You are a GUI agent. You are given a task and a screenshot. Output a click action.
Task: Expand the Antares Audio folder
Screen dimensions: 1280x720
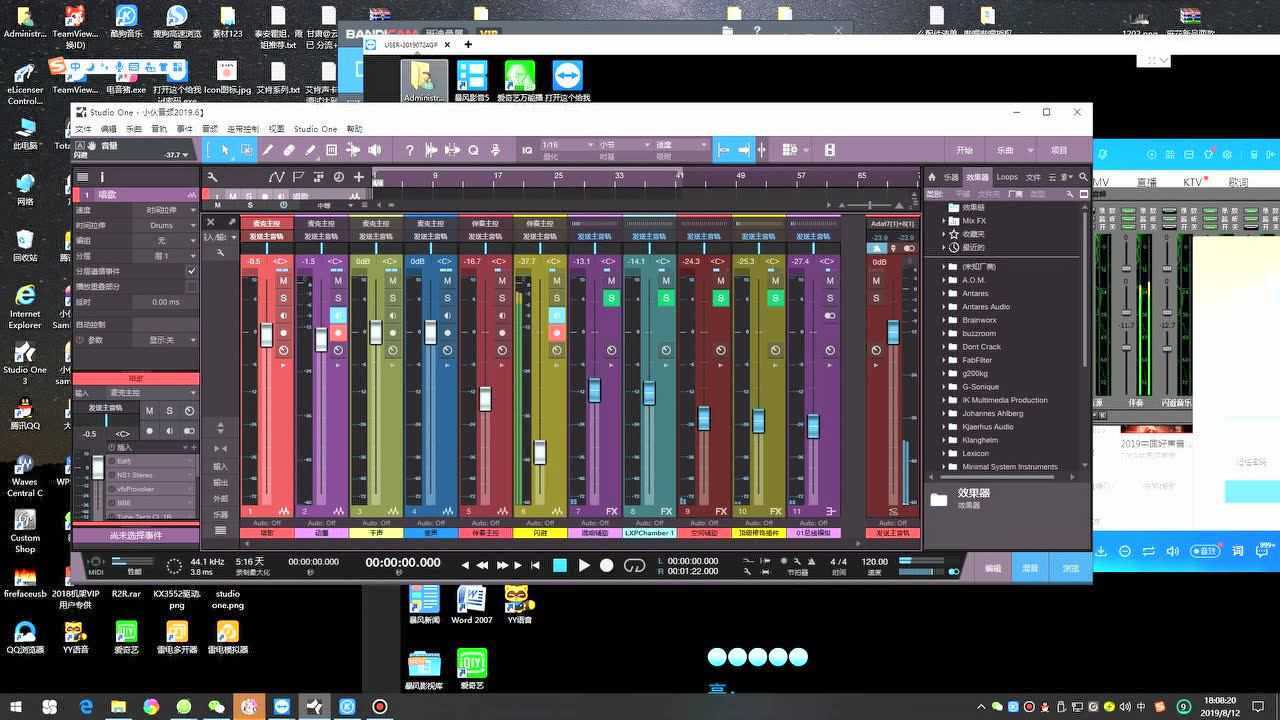[943, 307]
